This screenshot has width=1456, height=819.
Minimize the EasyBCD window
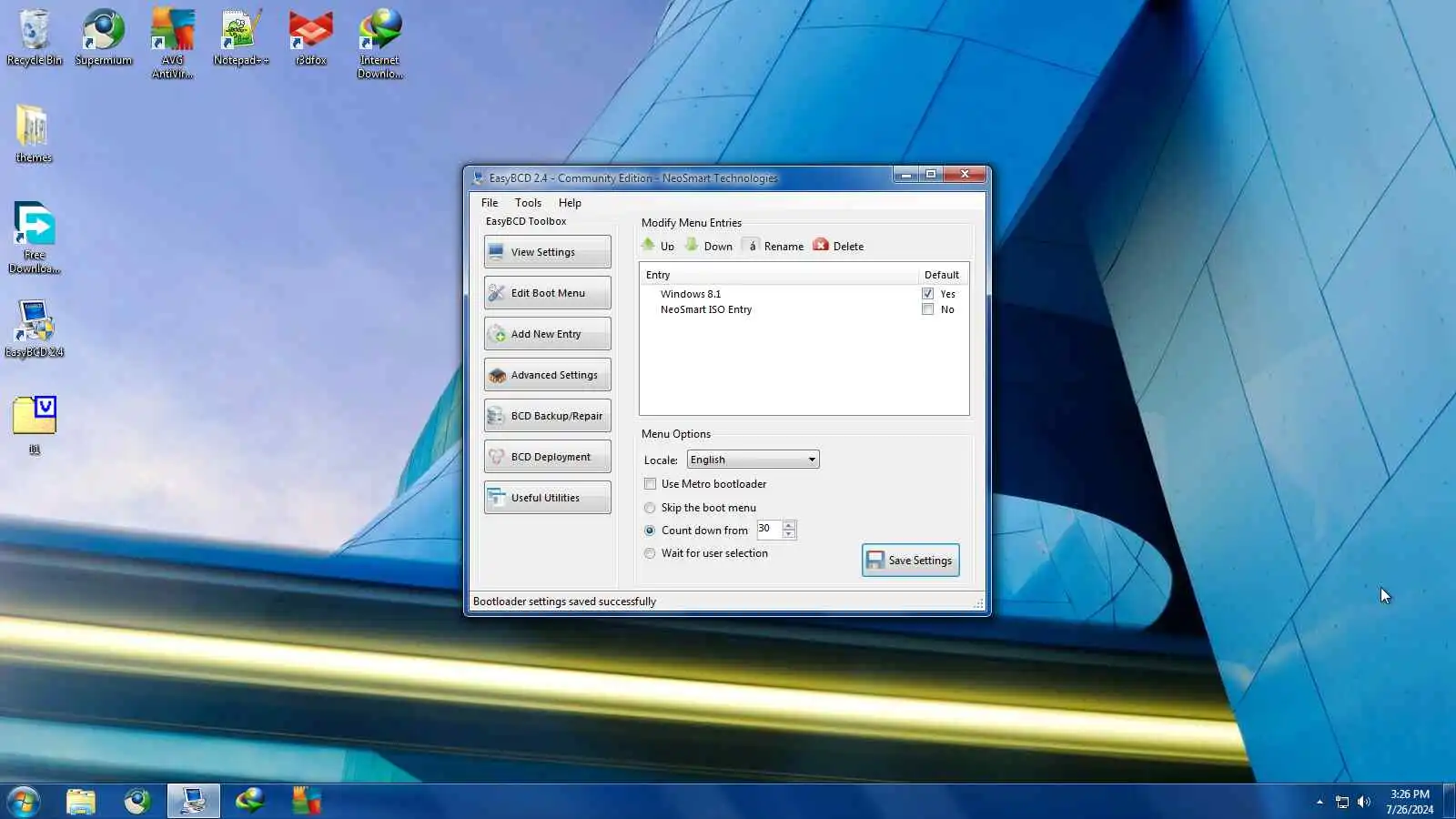[905, 175]
